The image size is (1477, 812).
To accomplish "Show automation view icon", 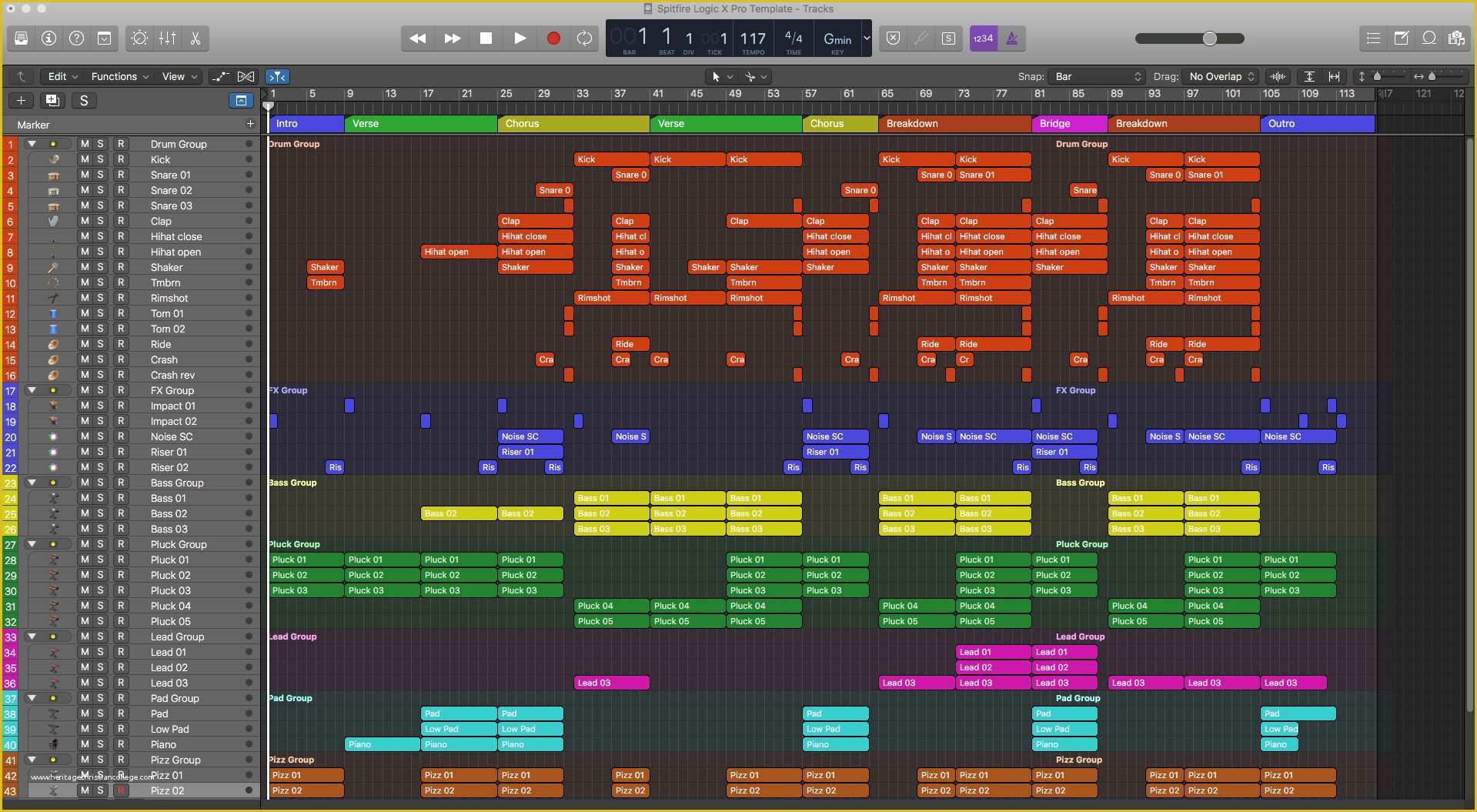I will coord(220,76).
